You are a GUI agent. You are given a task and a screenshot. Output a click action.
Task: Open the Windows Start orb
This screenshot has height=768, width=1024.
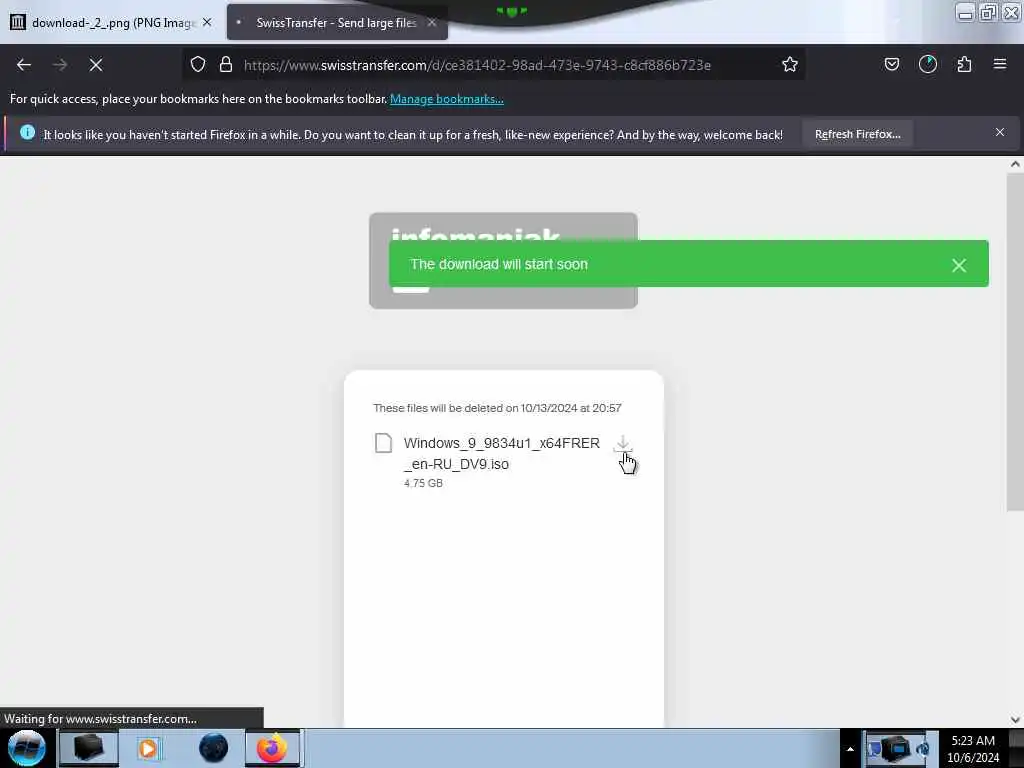point(27,748)
